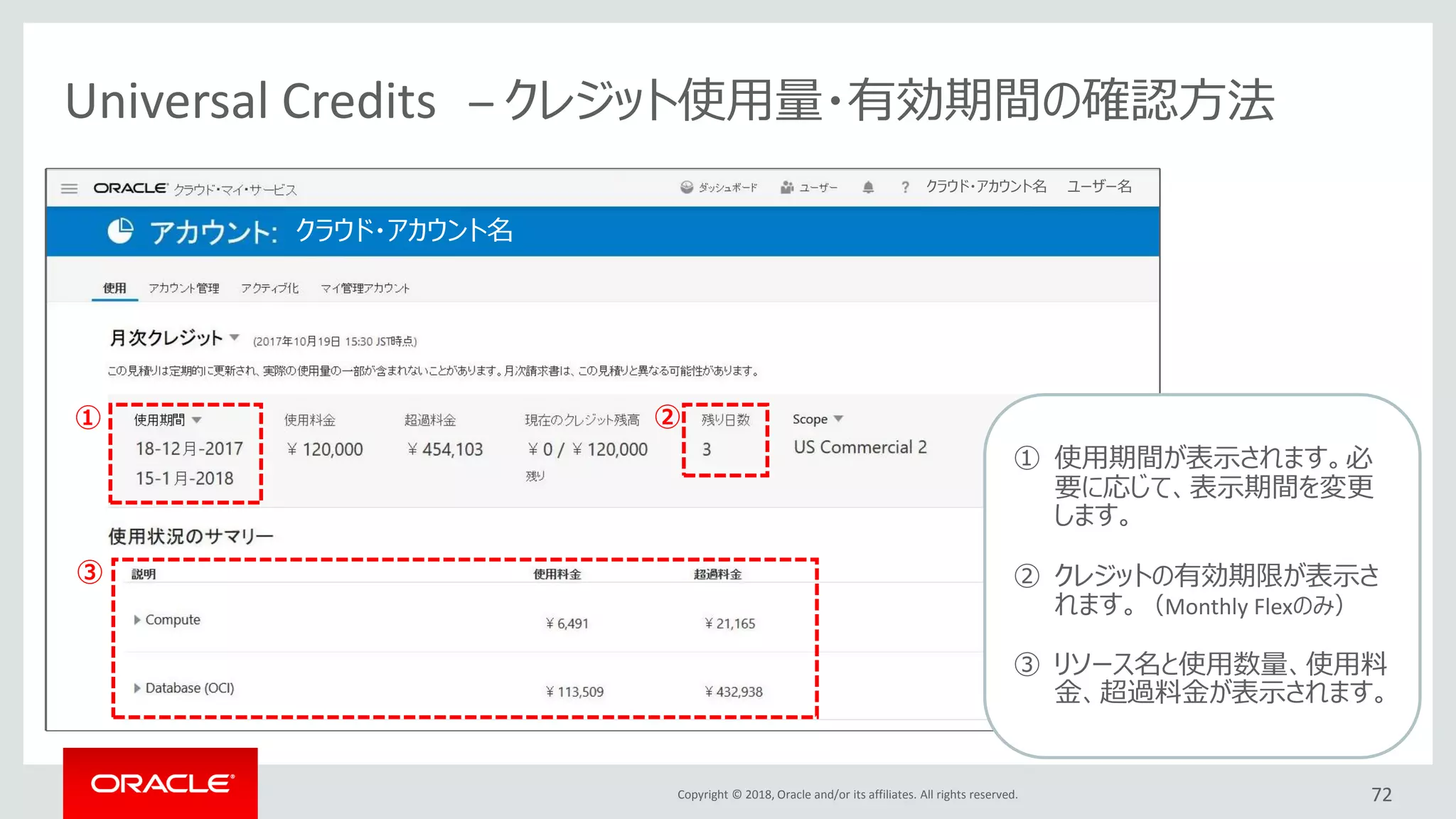The width and height of the screenshot is (1456, 819).
Task: Click the ¥ 454,103 overage value
Action: coord(445,449)
